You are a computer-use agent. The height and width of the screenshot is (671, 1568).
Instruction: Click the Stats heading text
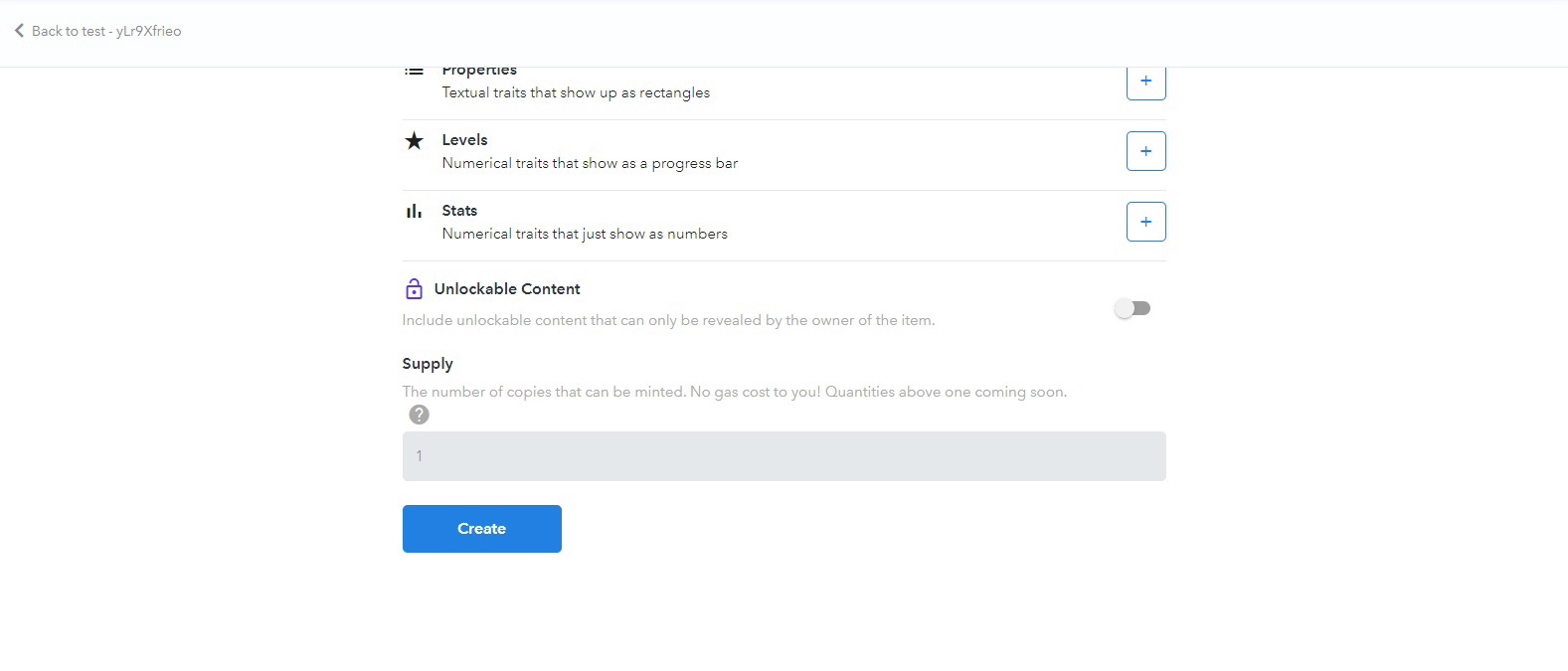pyautogui.click(x=459, y=211)
